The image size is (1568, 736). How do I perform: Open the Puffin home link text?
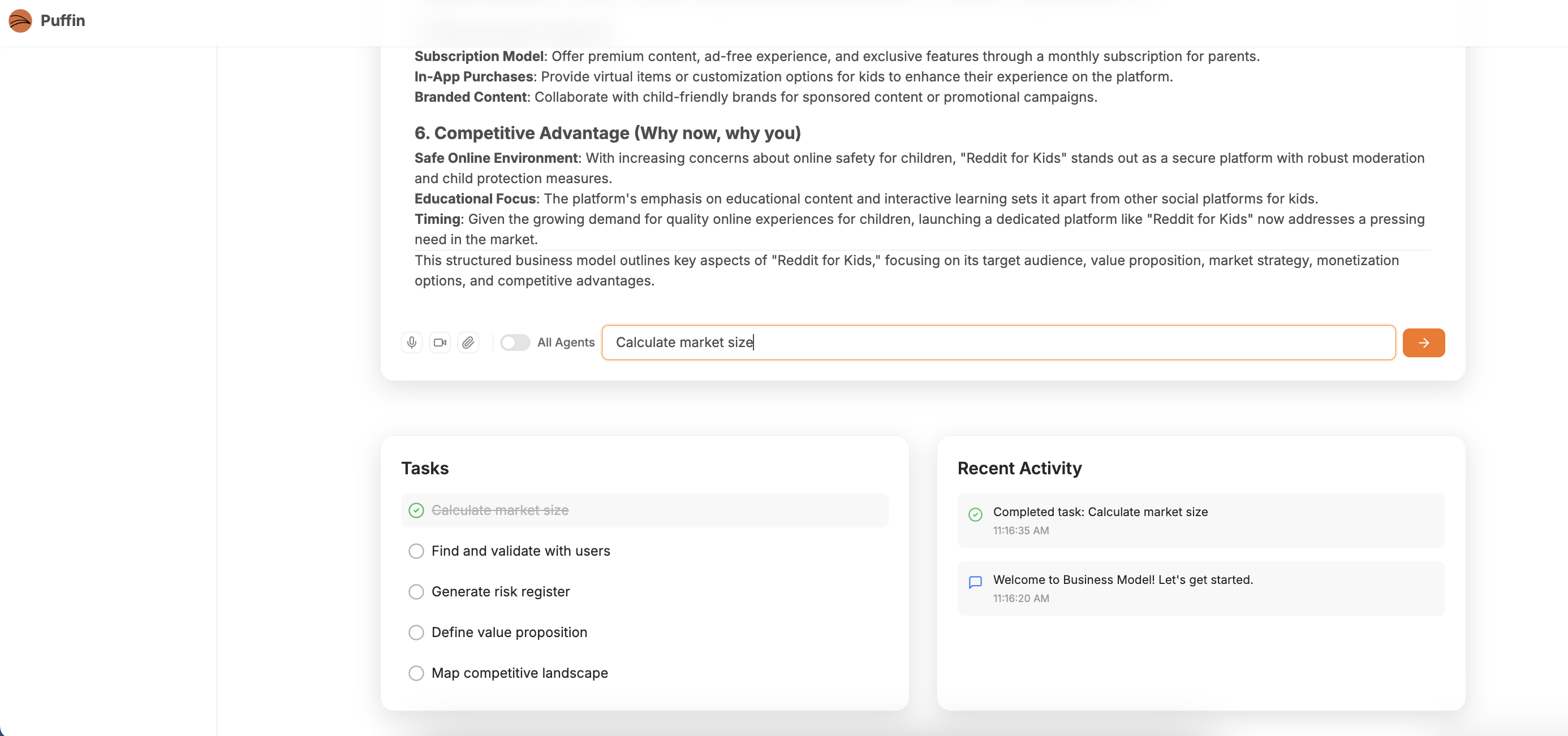pos(63,21)
